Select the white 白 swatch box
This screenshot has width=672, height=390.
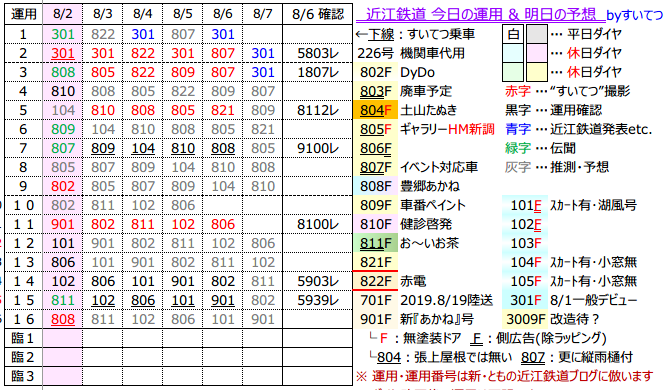513,34
